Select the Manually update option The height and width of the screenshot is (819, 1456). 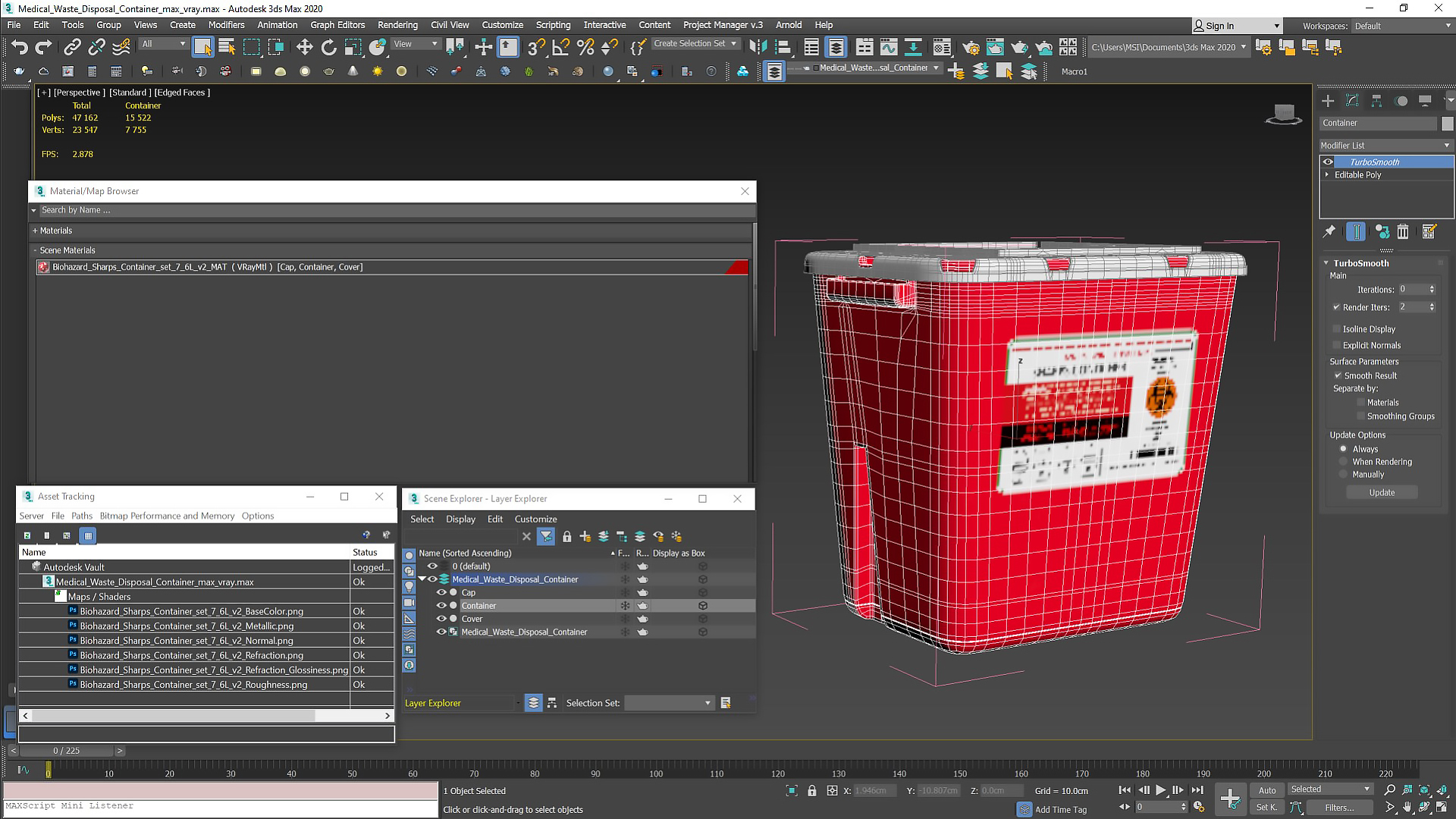click(1344, 475)
